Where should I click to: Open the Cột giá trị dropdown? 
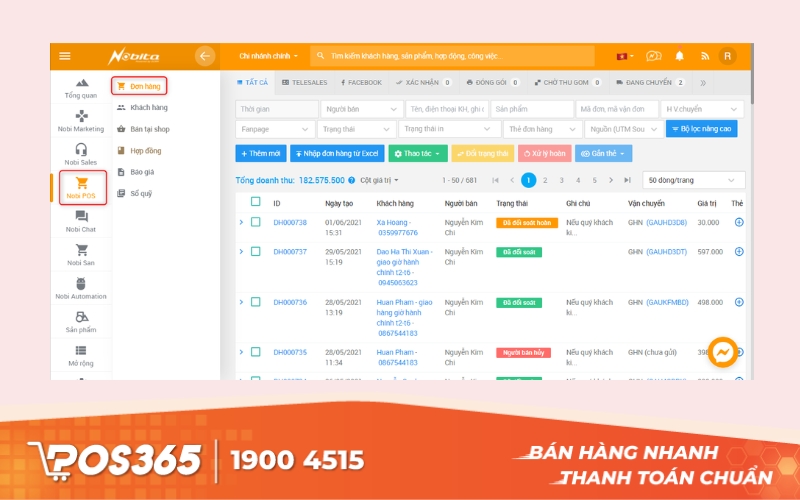380,180
